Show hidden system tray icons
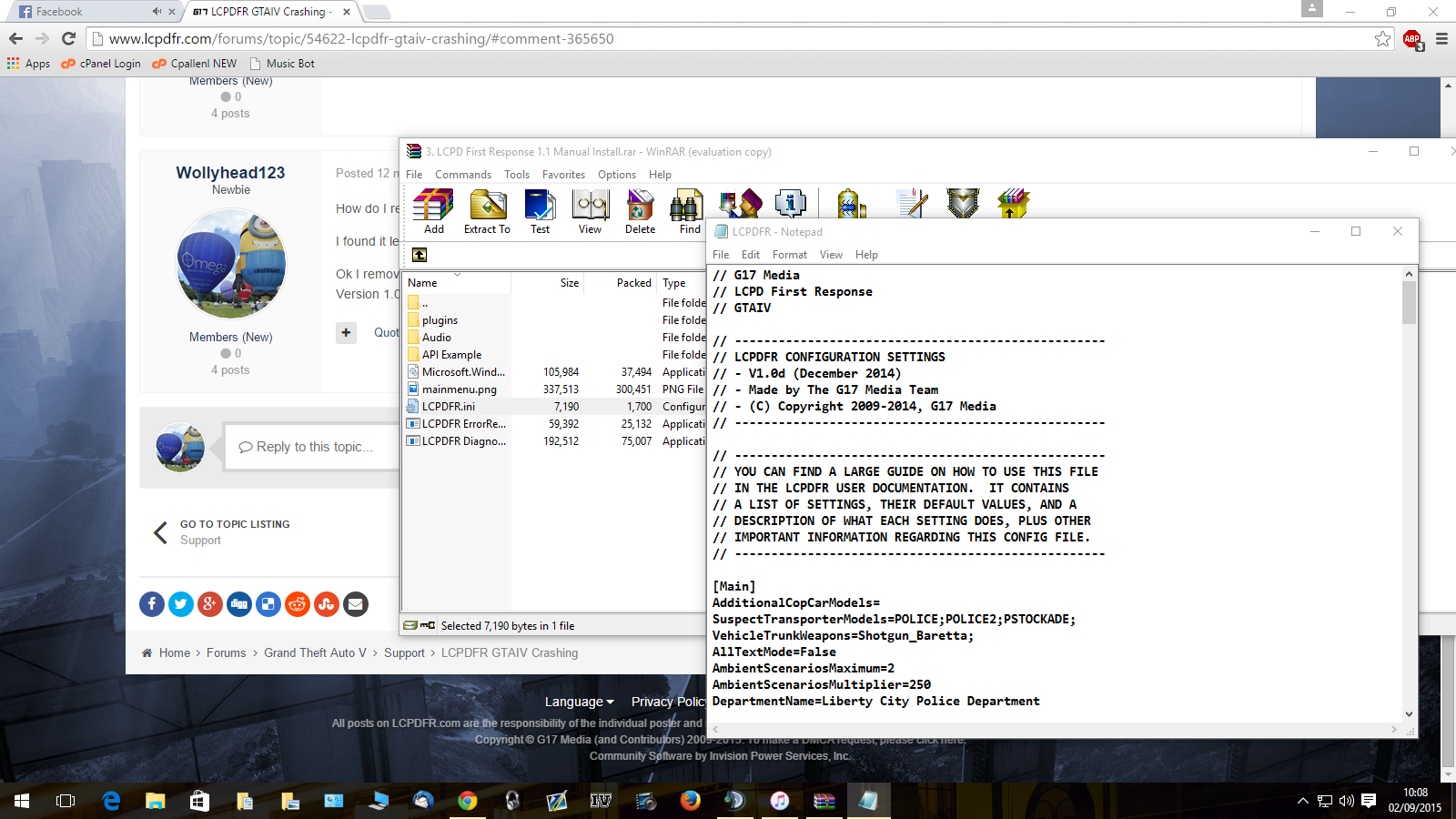Image resolution: width=1456 pixels, height=819 pixels. 1302,801
